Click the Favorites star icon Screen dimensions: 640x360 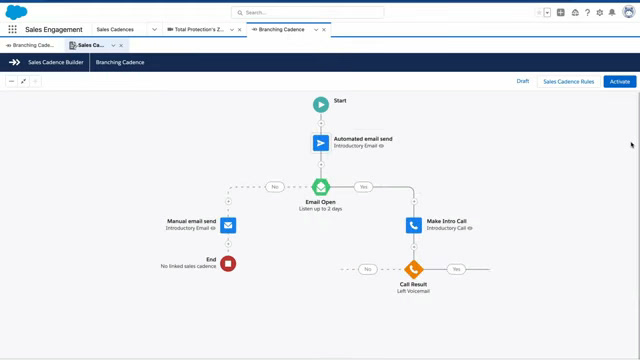tap(539, 13)
